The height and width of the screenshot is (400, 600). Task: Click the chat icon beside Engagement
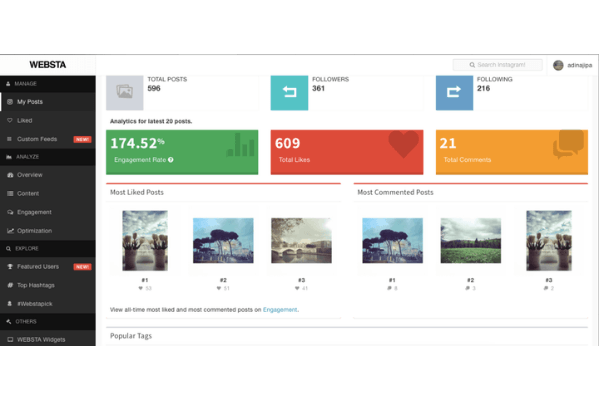coord(10,212)
